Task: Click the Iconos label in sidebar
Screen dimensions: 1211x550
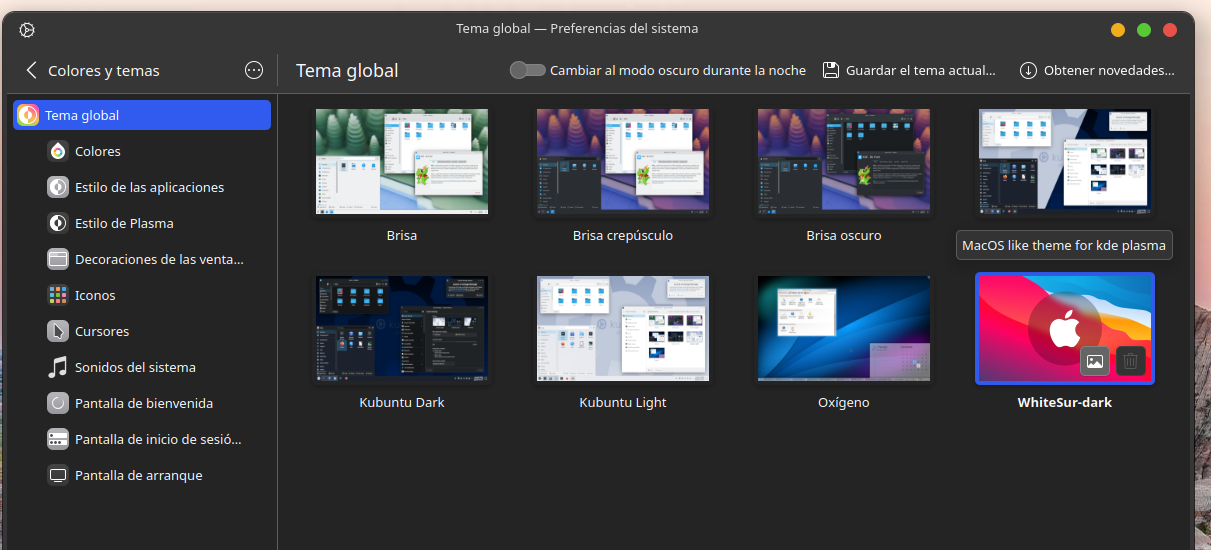Action: [x=95, y=295]
